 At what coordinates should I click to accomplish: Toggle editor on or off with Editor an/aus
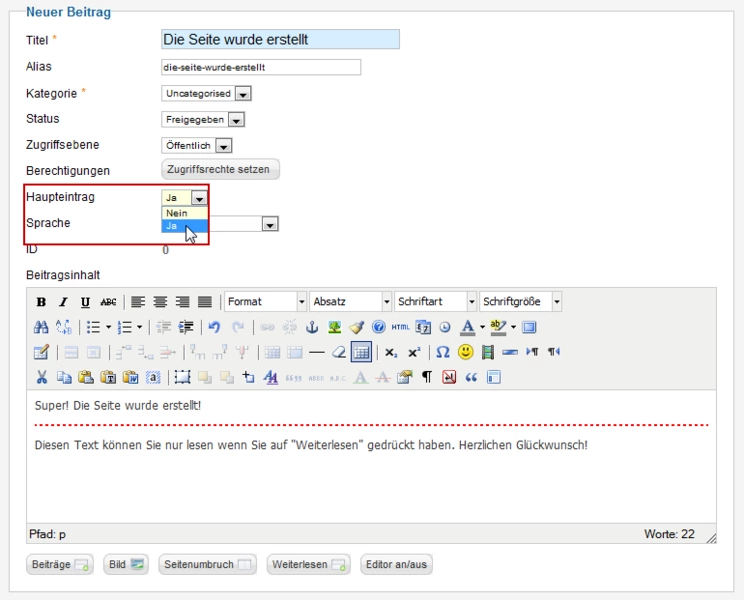pyautogui.click(x=397, y=565)
